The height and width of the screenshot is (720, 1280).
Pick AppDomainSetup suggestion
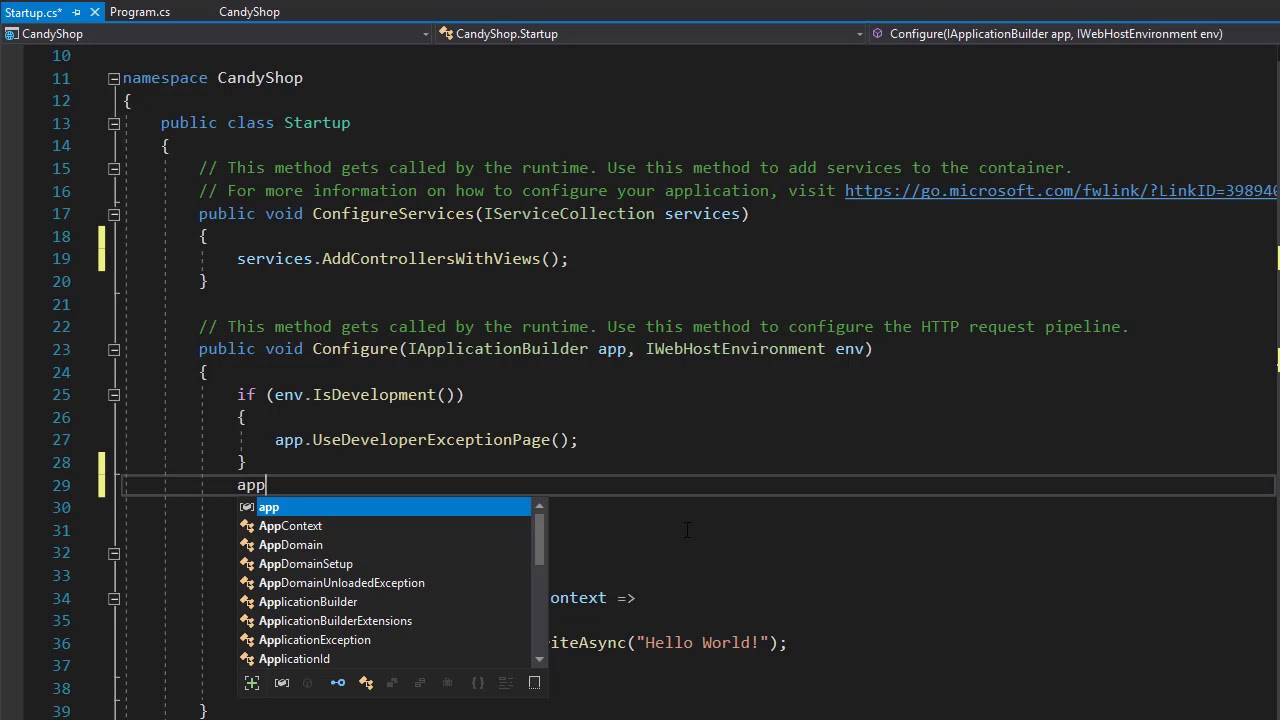tap(385, 564)
